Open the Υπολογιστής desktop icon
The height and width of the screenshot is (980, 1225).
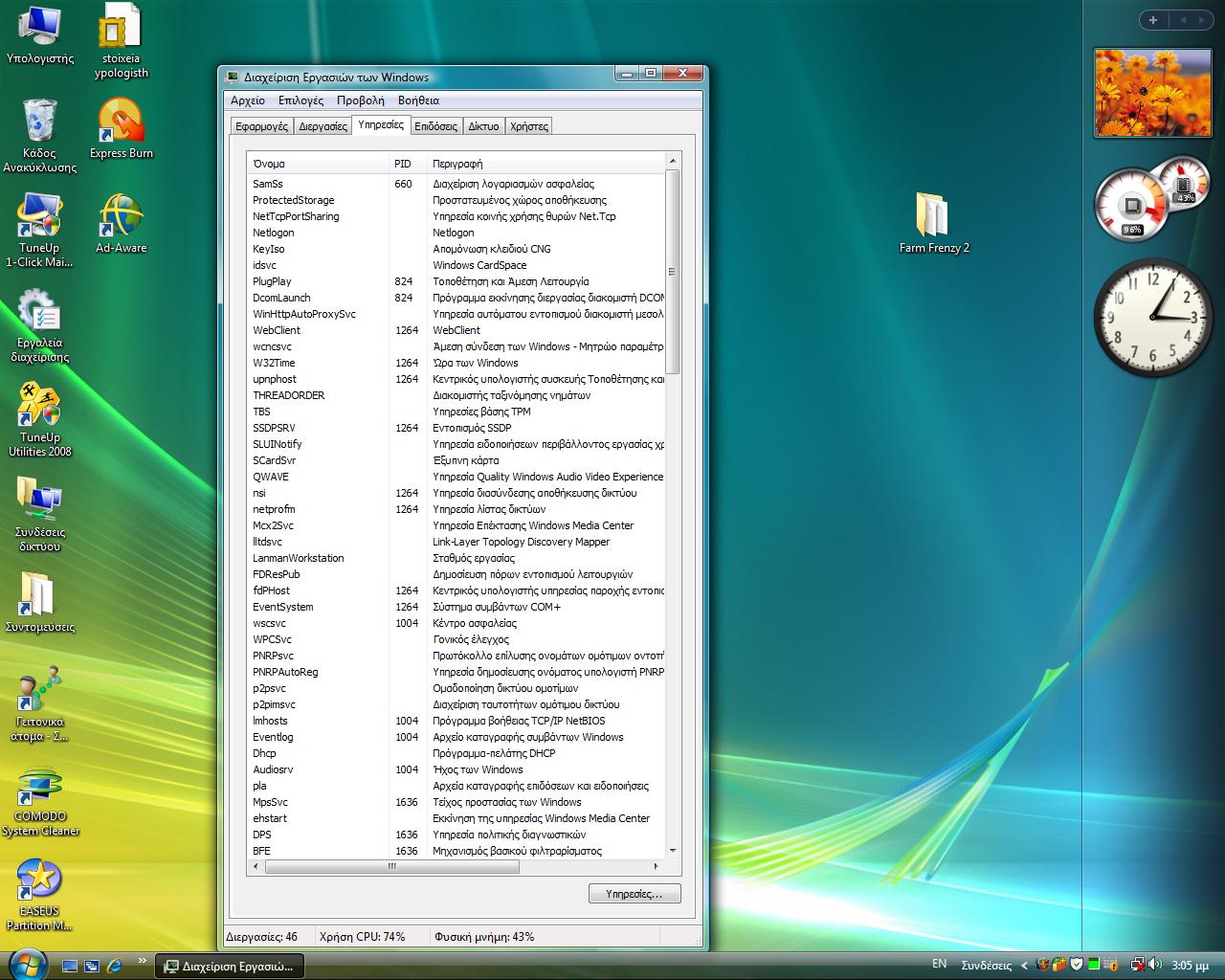coord(39,36)
